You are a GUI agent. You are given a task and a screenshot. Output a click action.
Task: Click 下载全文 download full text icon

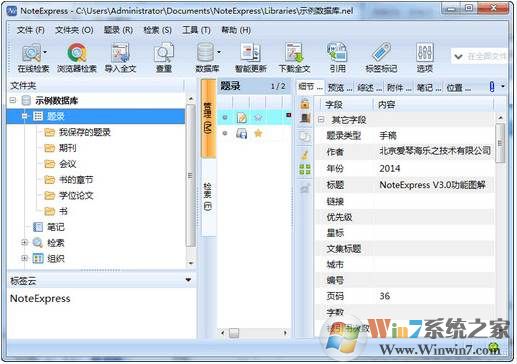click(x=294, y=53)
